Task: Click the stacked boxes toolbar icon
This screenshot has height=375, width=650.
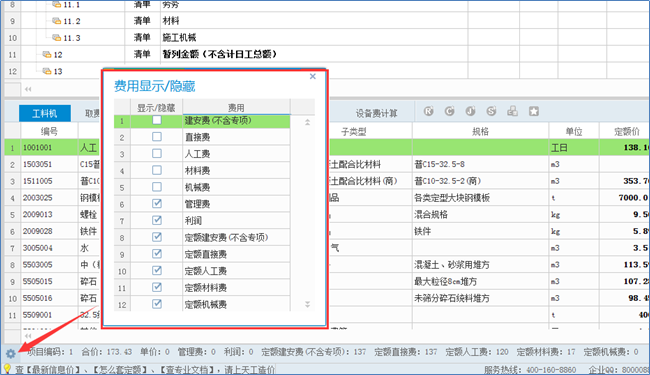Action: tap(513, 111)
